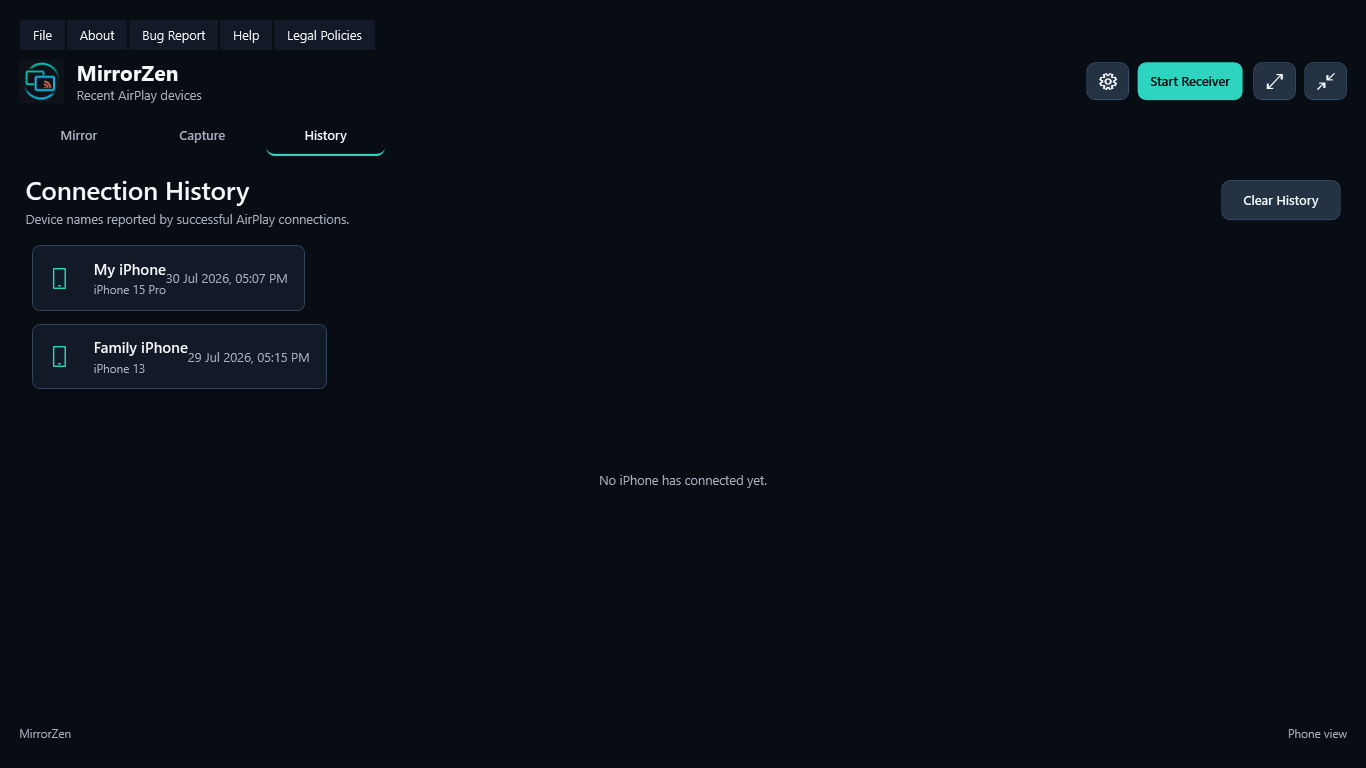Click the iPhone 13 model label
1366x768 pixels.
point(119,369)
